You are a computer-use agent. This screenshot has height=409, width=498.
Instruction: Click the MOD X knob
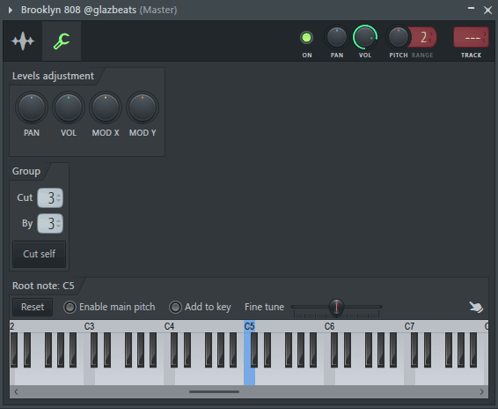(x=105, y=108)
